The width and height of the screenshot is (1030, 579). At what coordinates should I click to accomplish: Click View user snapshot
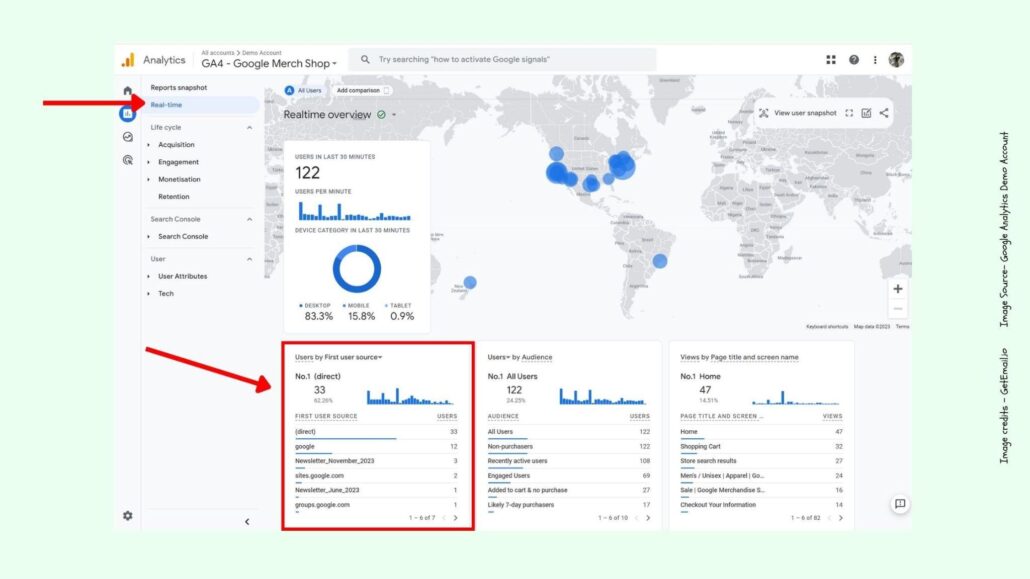tap(798, 113)
